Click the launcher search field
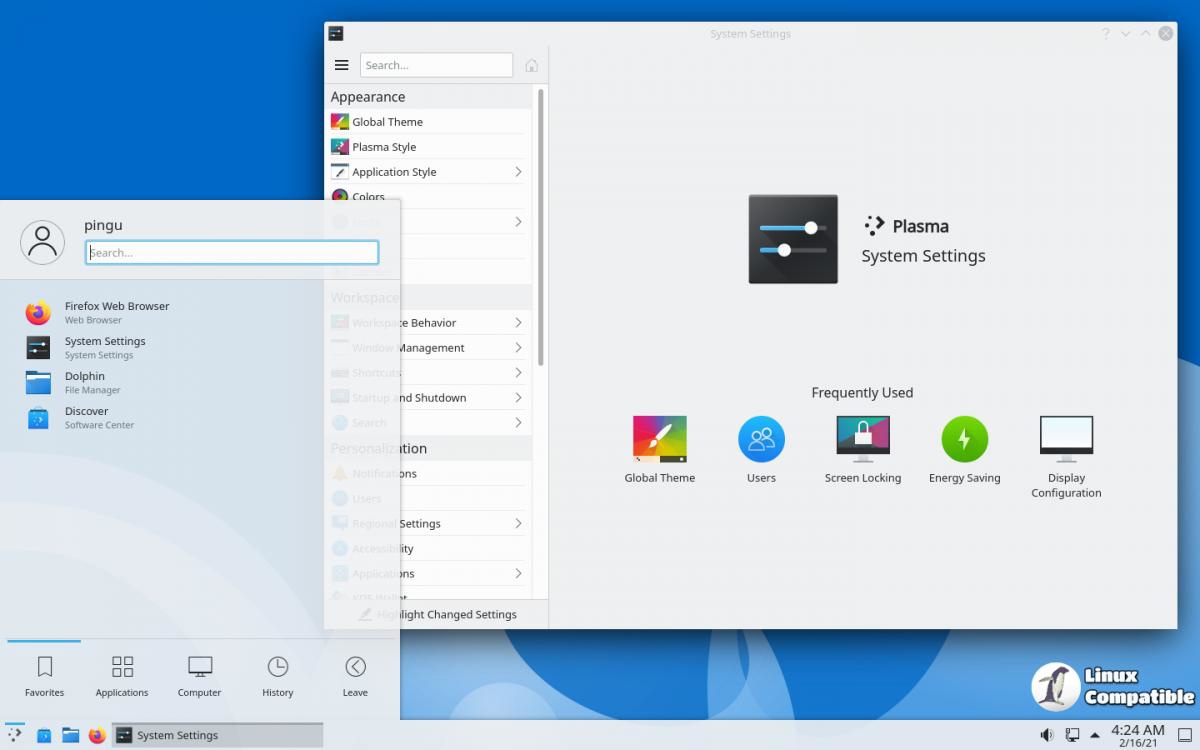 pyautogui.click(x=232, y=253)
